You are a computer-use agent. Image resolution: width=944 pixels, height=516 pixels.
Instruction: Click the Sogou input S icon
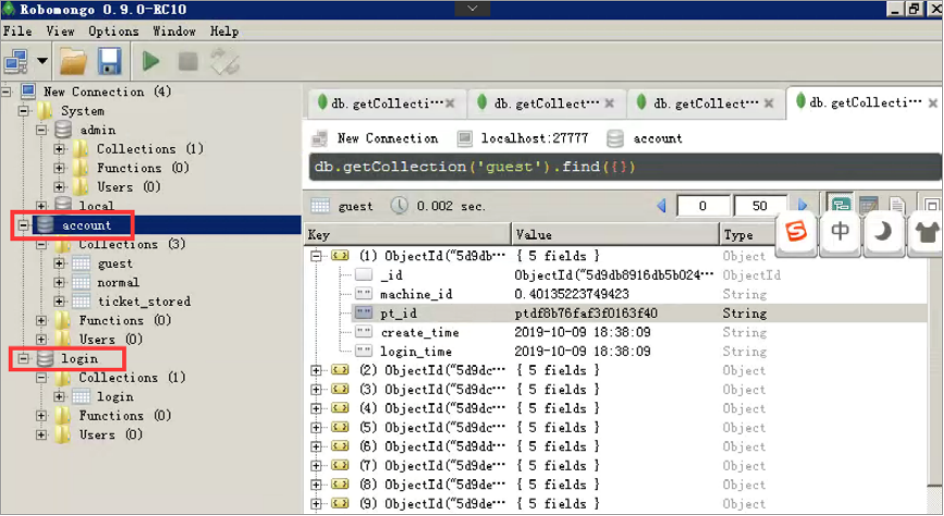click(x=796, y=232)
